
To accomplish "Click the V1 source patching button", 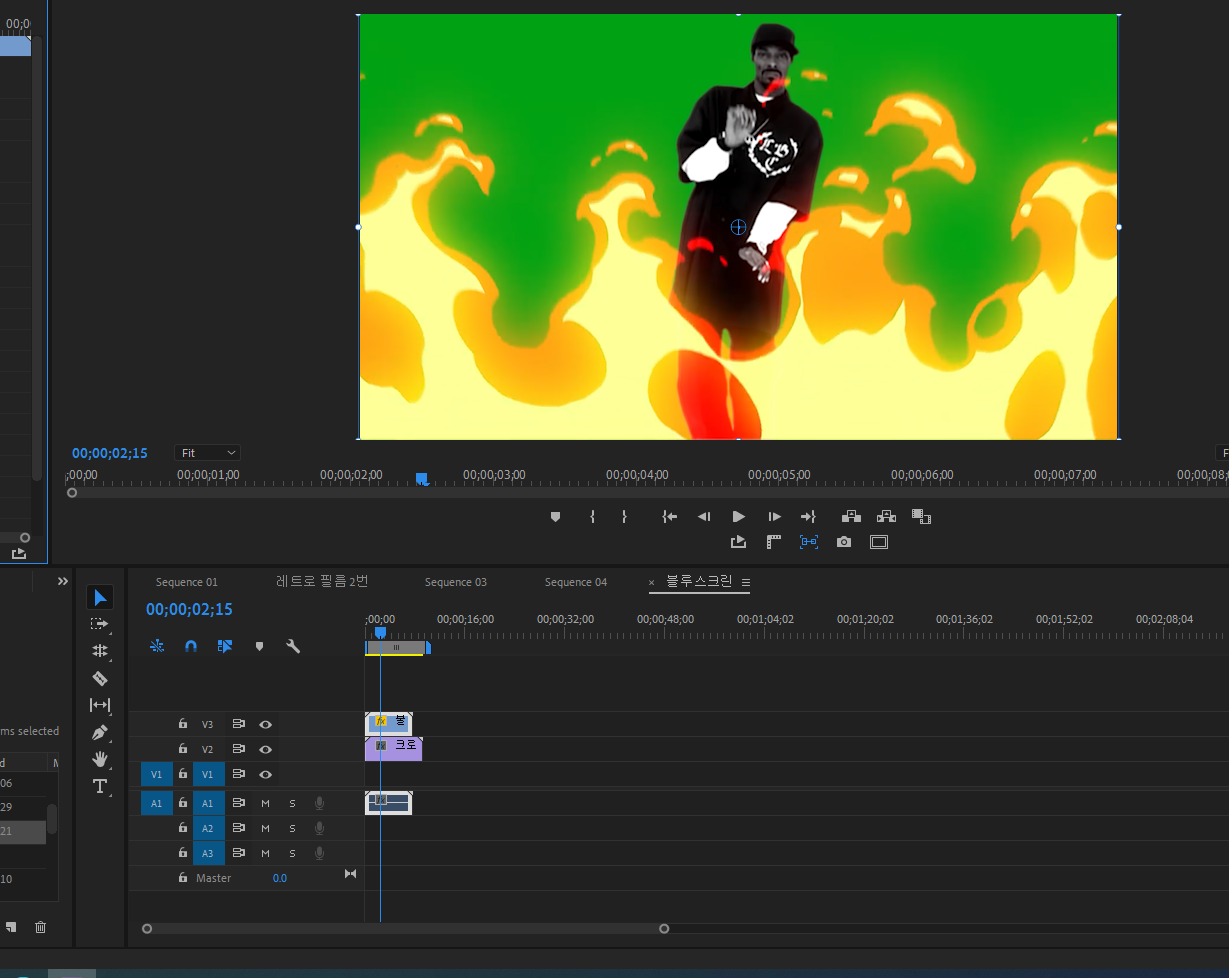I will (x=157, y=774).
